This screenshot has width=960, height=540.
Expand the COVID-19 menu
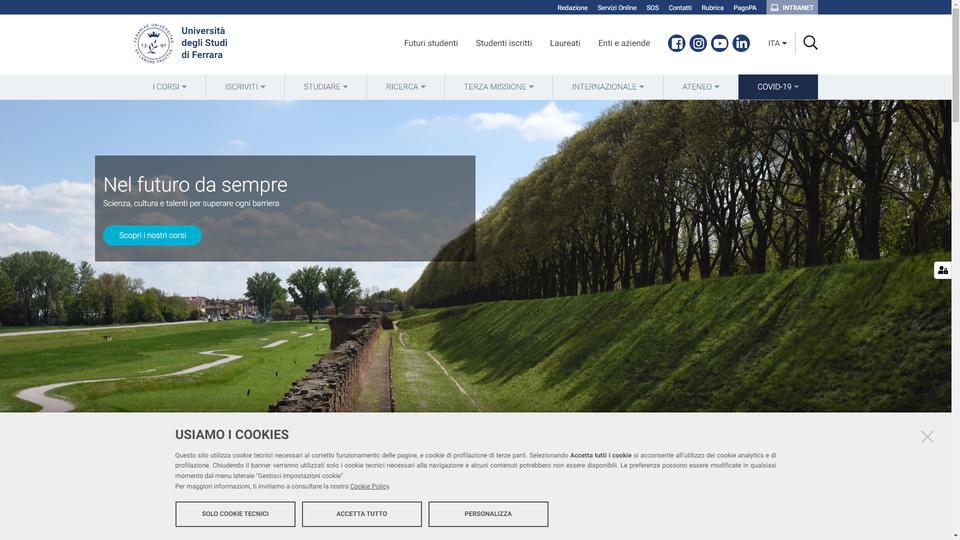[778, 87]
